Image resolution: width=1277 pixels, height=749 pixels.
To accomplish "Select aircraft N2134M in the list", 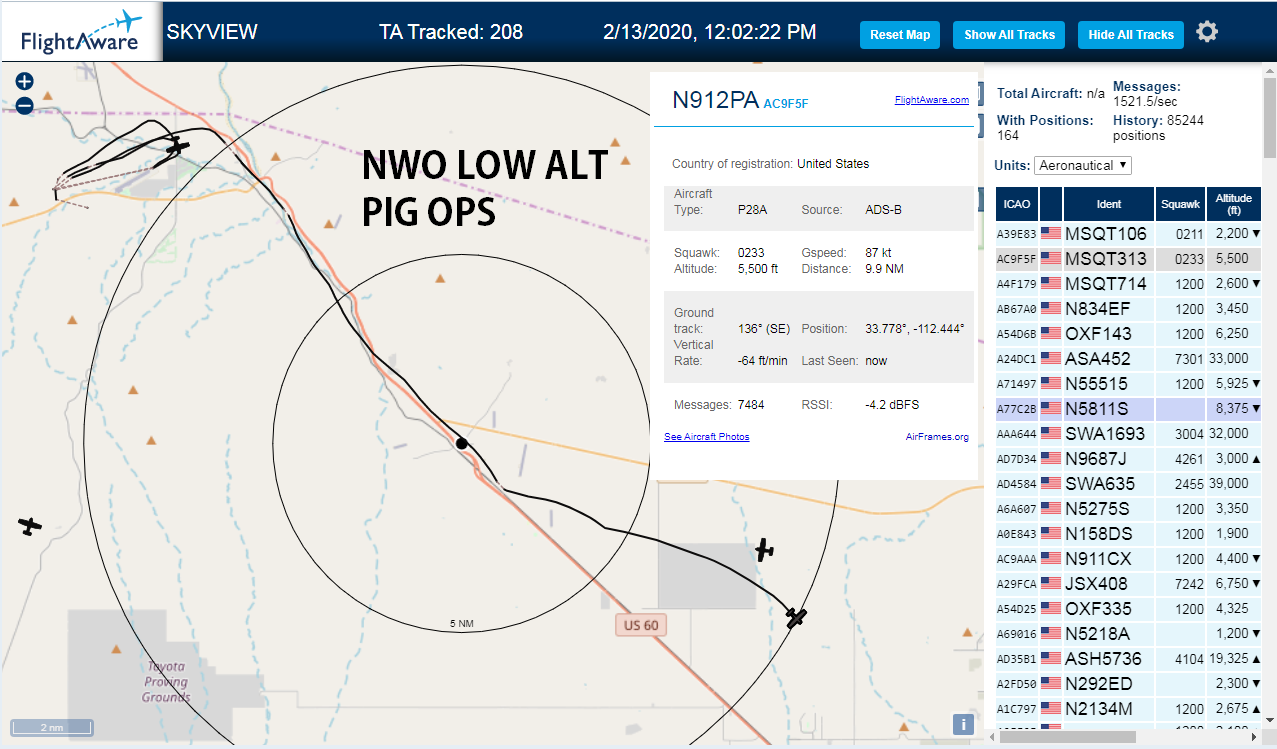I will pyautogui.click(x=1129, y=708).
